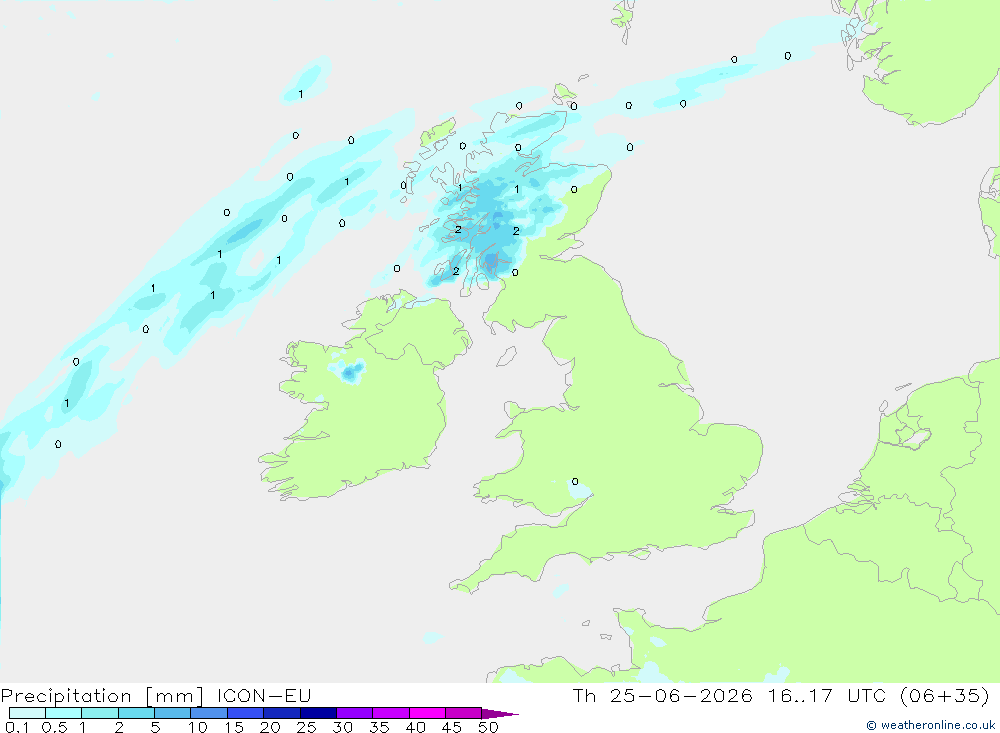Select the 25–30 mm navy legend swatch

pyautogui.click(x=318, y=713)
